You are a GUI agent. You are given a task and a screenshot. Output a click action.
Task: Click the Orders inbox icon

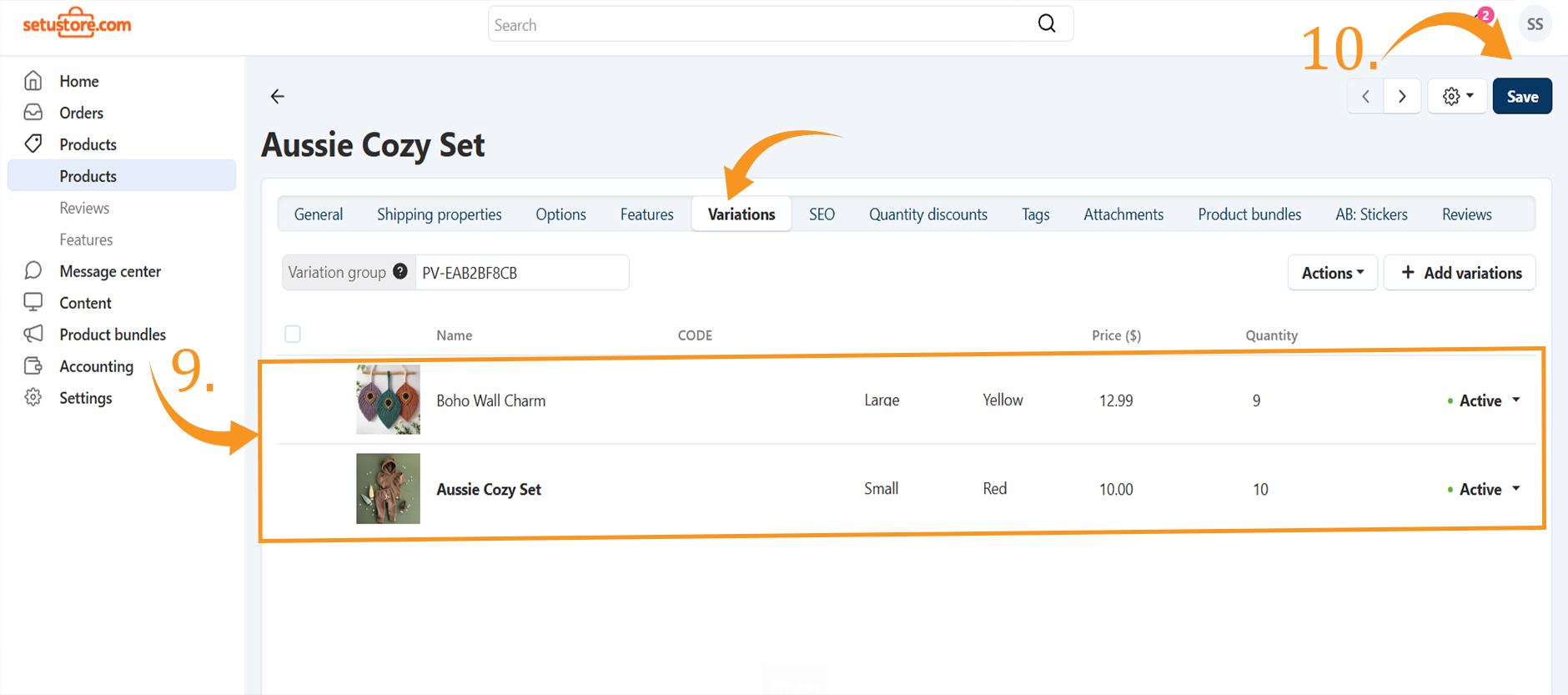[33, 112]
